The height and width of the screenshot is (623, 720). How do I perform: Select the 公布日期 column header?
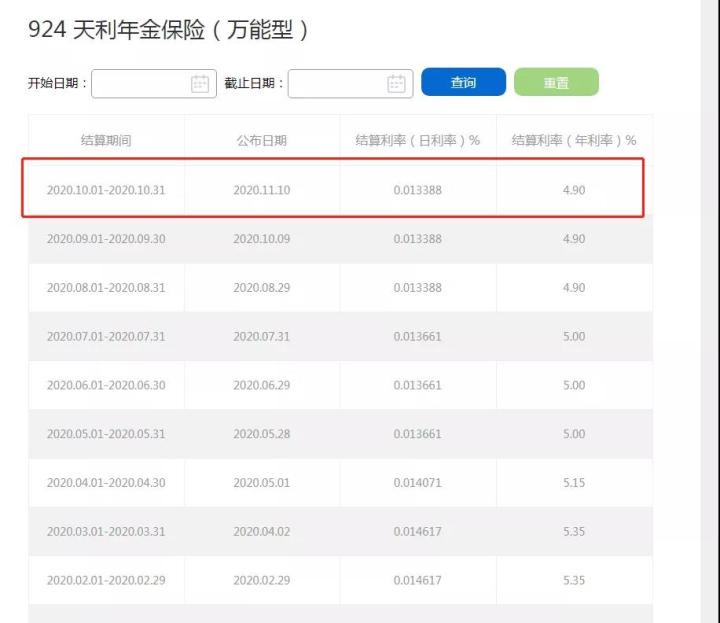[x=262, y=140]
